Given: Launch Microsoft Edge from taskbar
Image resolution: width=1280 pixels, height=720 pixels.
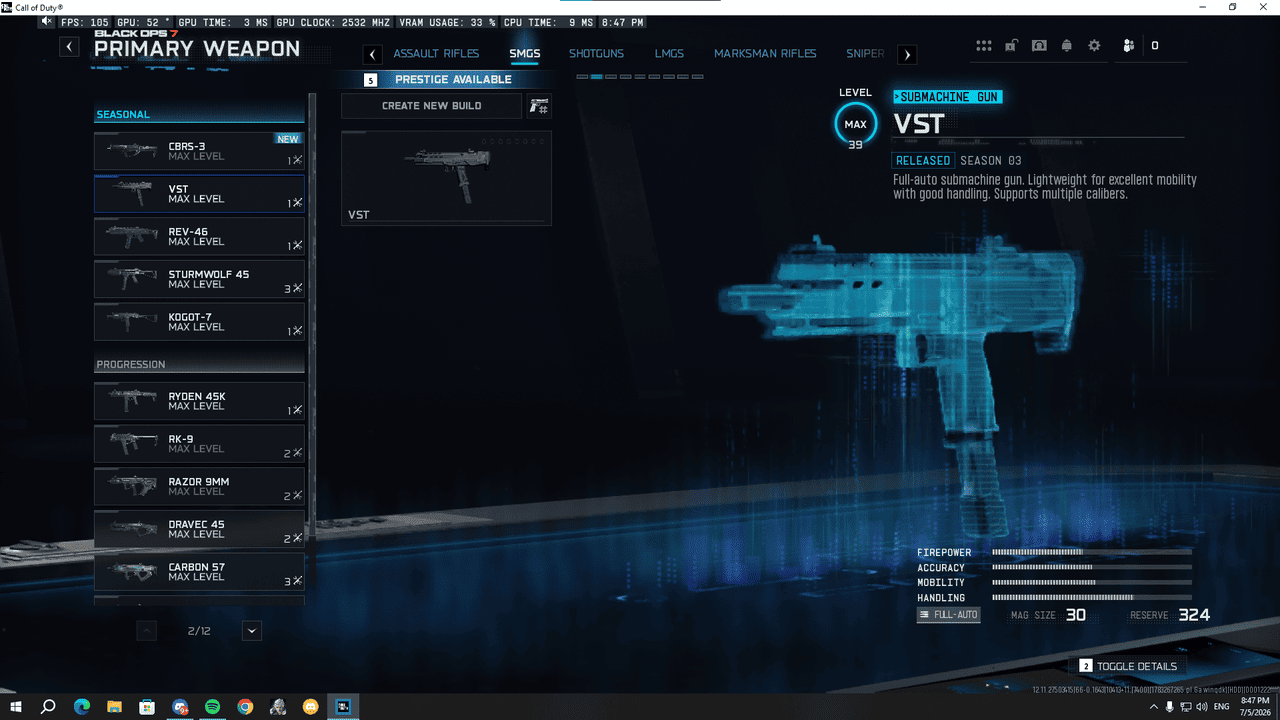Looking at the screenshot, I should coord(81,707).
